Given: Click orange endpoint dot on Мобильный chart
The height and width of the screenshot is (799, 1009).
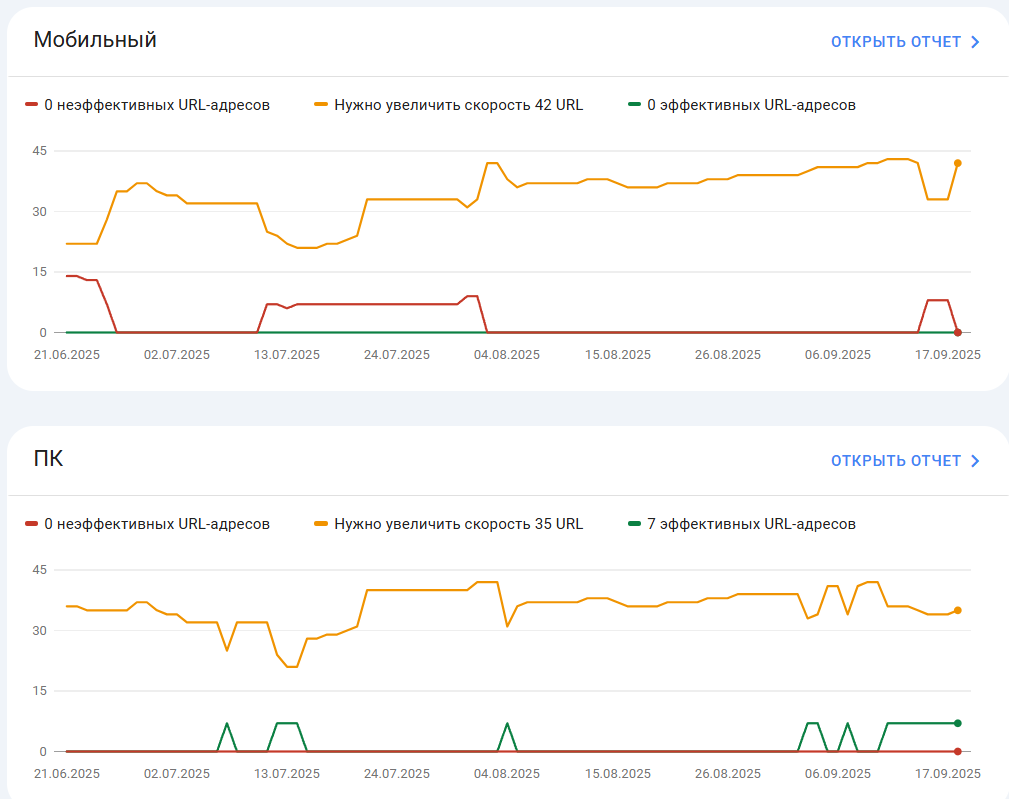Looking at the screenshot, I should click(x=958, y=163).
